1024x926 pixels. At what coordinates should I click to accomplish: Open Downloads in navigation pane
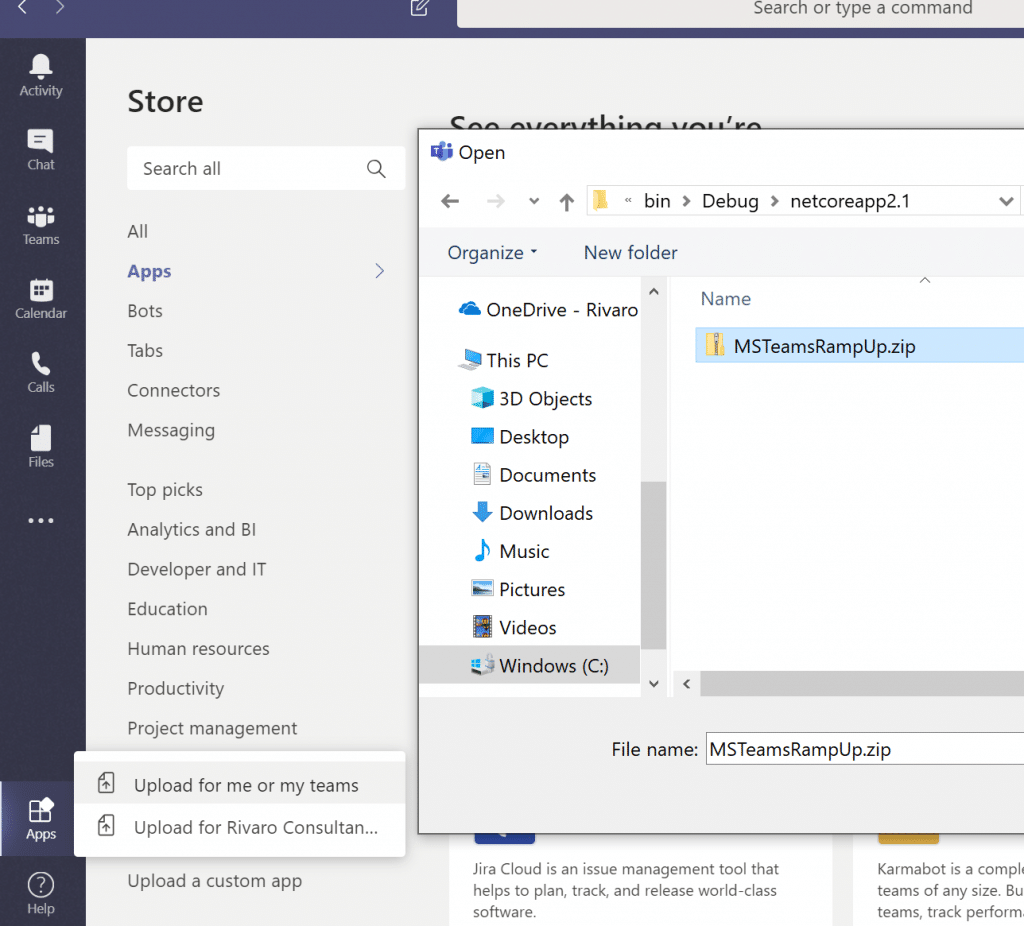[x=532, y=513]
